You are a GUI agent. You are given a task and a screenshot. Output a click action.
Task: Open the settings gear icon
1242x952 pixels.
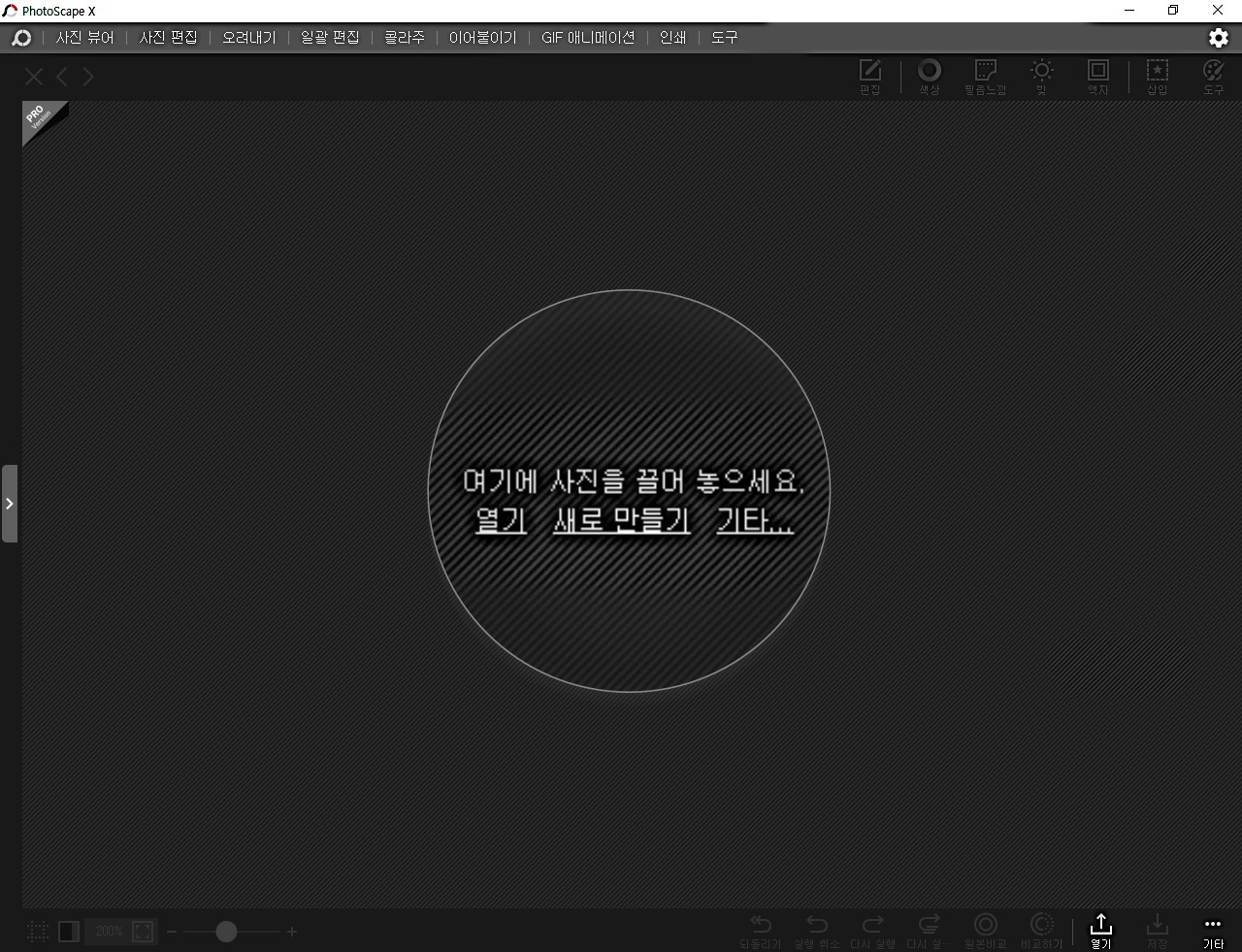point(1219,38)
